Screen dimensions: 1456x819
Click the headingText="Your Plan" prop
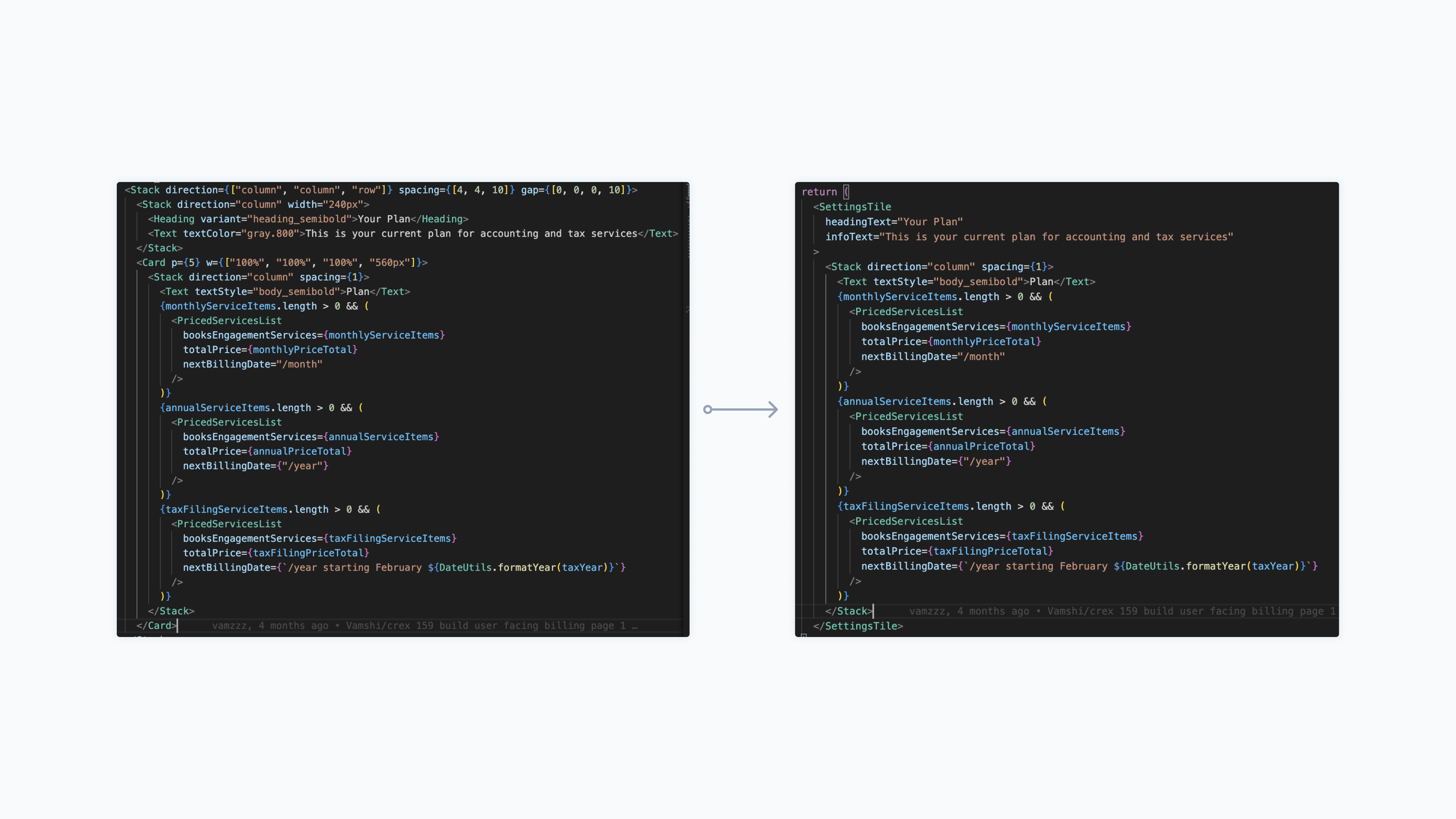[x=894, y=221]
